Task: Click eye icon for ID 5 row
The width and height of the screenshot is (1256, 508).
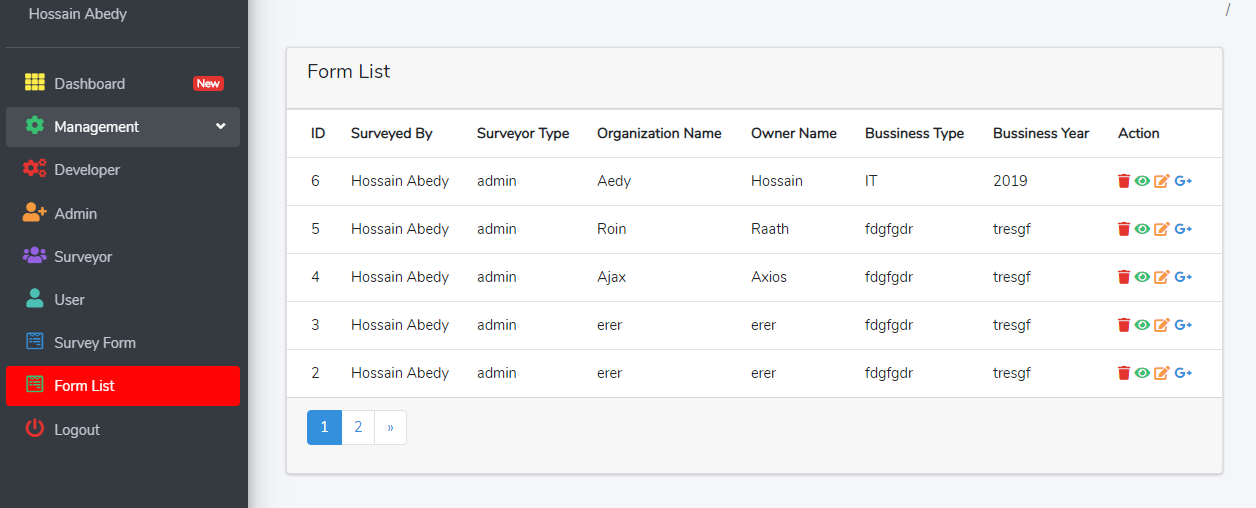Action: (1142, 229)
